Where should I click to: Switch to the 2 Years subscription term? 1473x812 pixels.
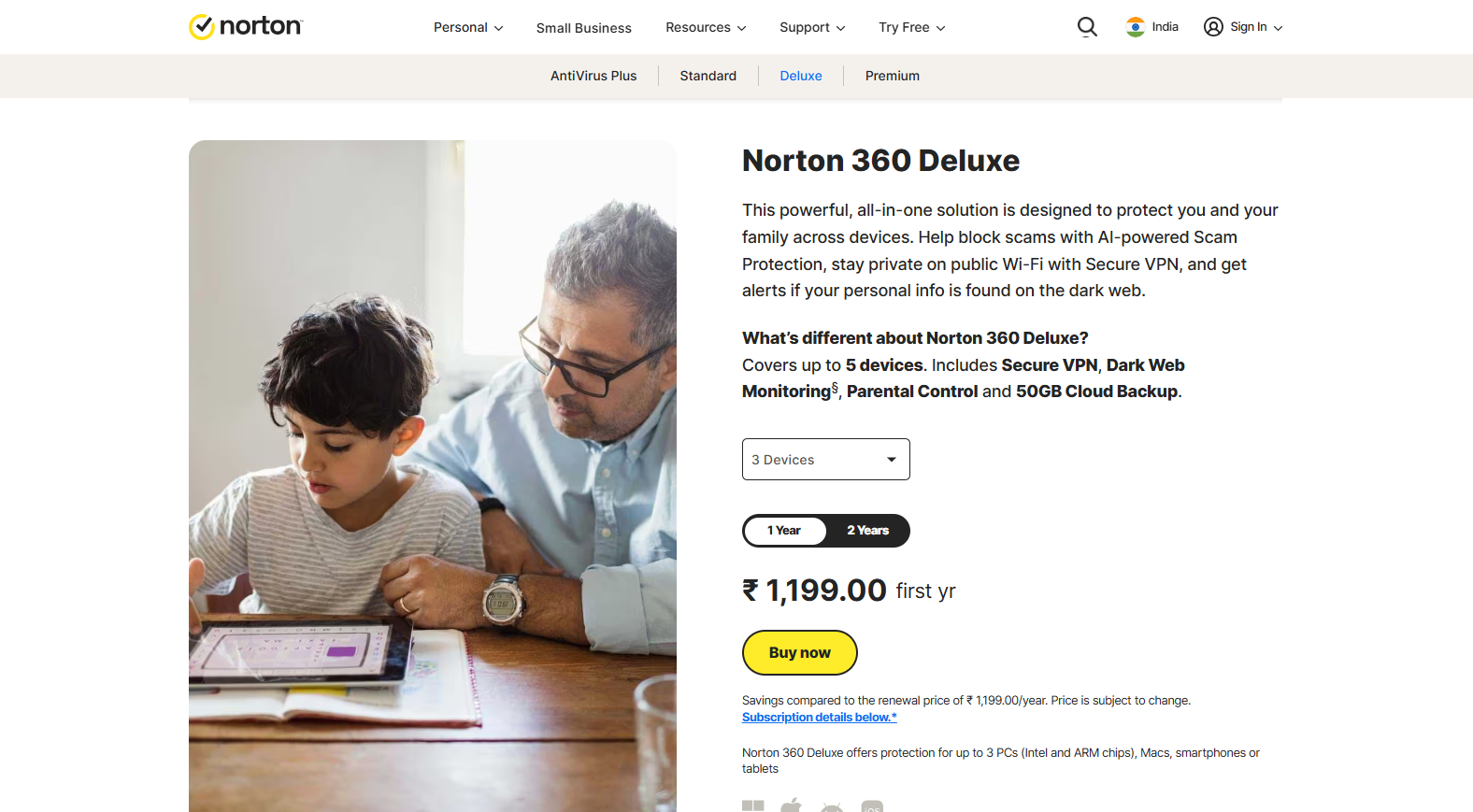(867, 531)
